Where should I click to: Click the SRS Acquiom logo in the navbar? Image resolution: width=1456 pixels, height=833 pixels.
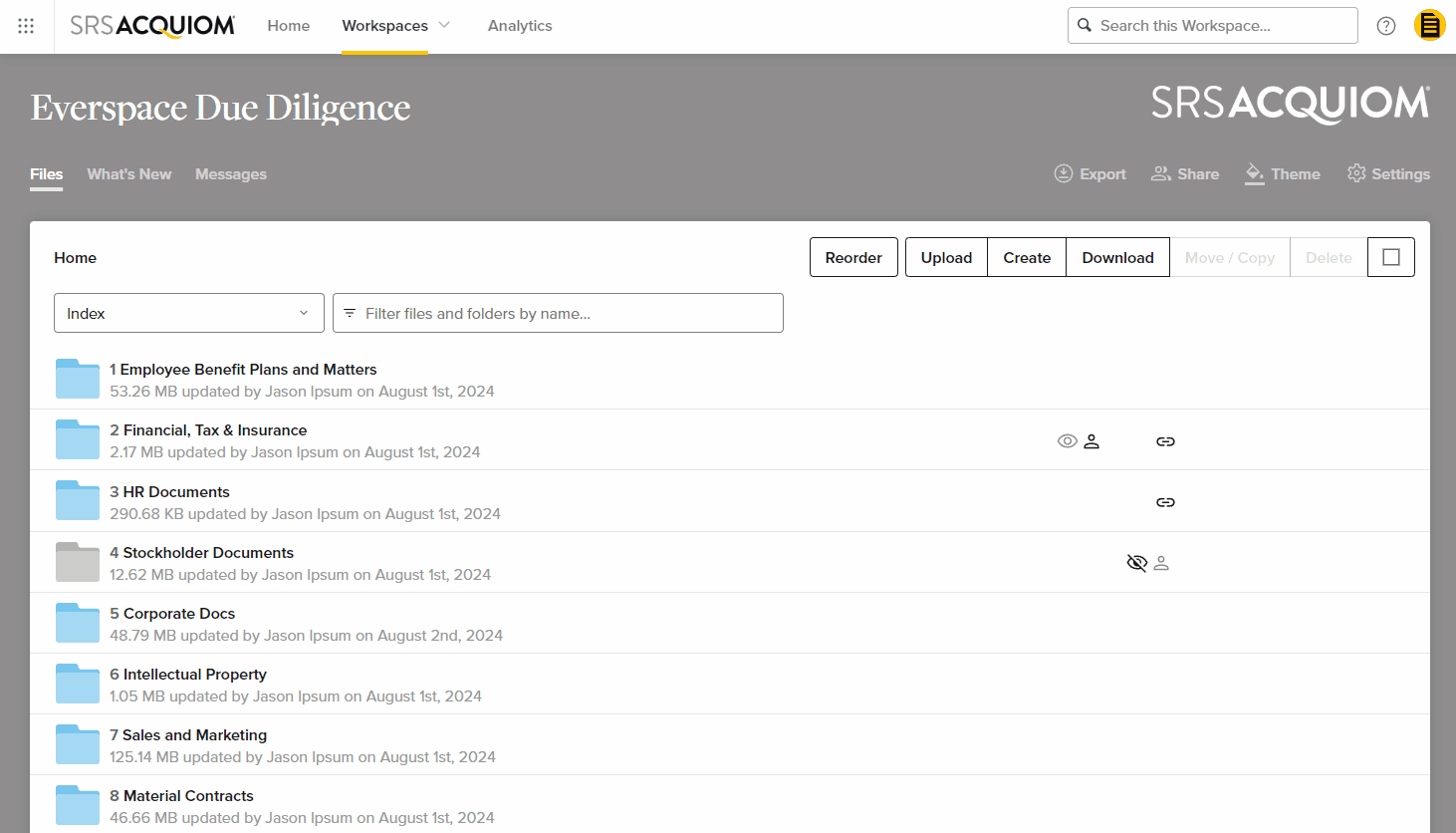[x=152, y=26]
